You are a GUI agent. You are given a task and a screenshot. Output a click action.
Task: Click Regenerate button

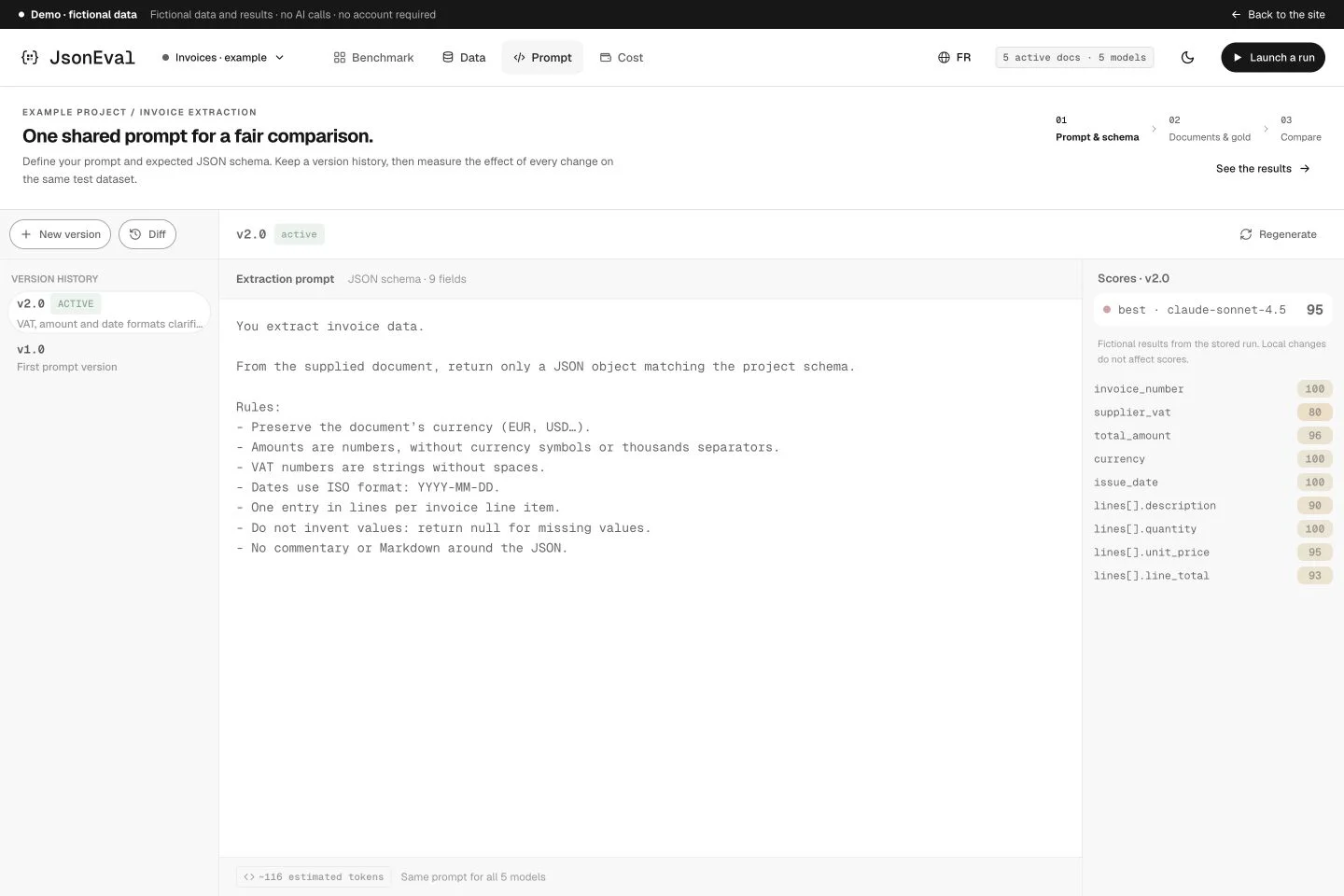coord(1278,234)
